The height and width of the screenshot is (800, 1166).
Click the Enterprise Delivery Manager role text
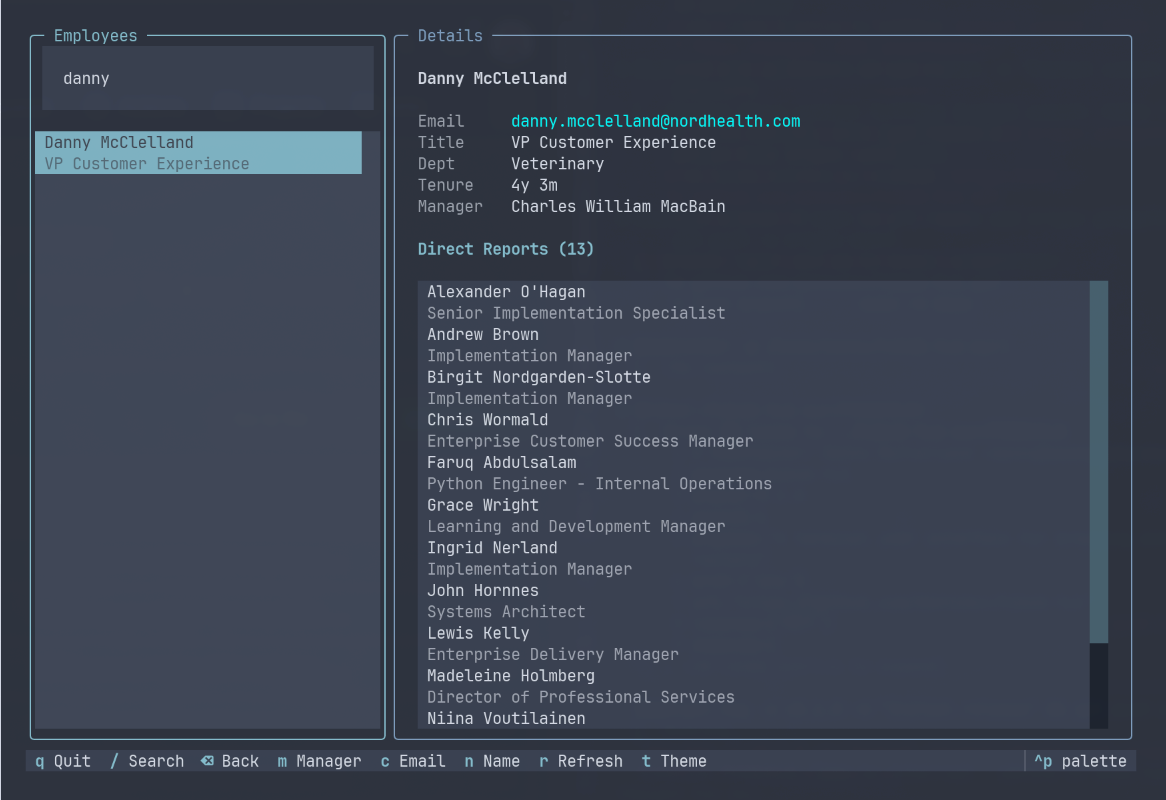553,655
